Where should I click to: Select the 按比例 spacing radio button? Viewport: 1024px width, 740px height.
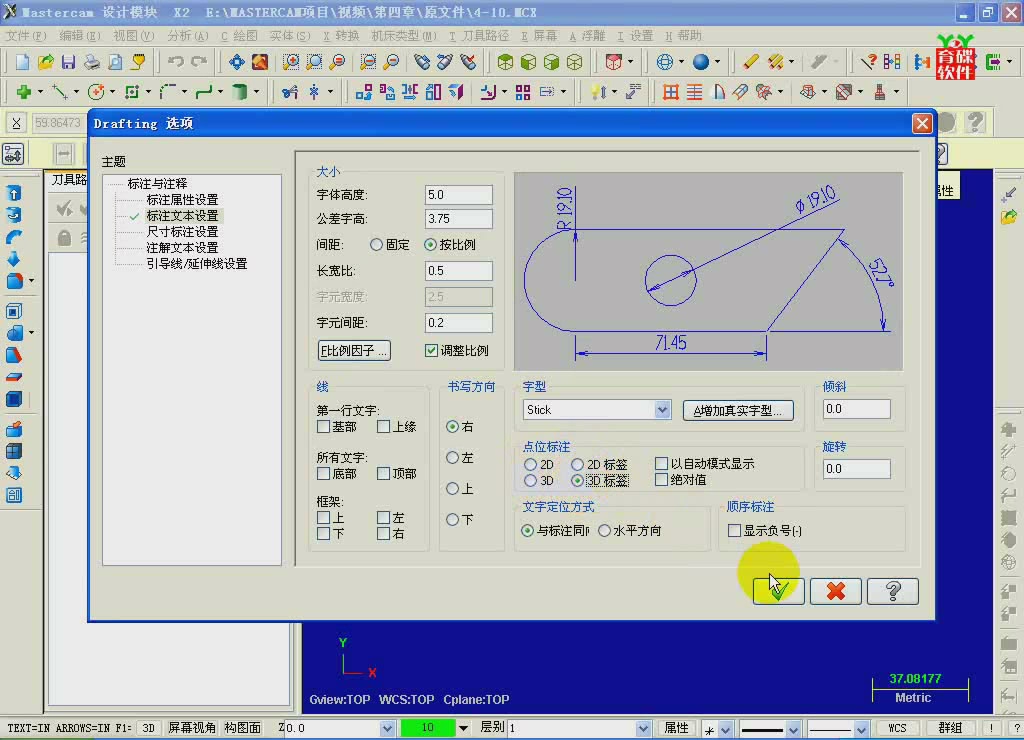(x=430, y=245)
